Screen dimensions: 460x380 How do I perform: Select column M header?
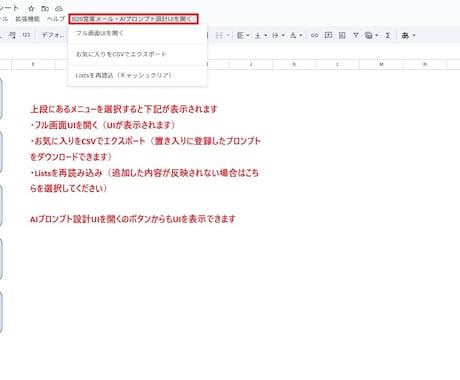381,64
